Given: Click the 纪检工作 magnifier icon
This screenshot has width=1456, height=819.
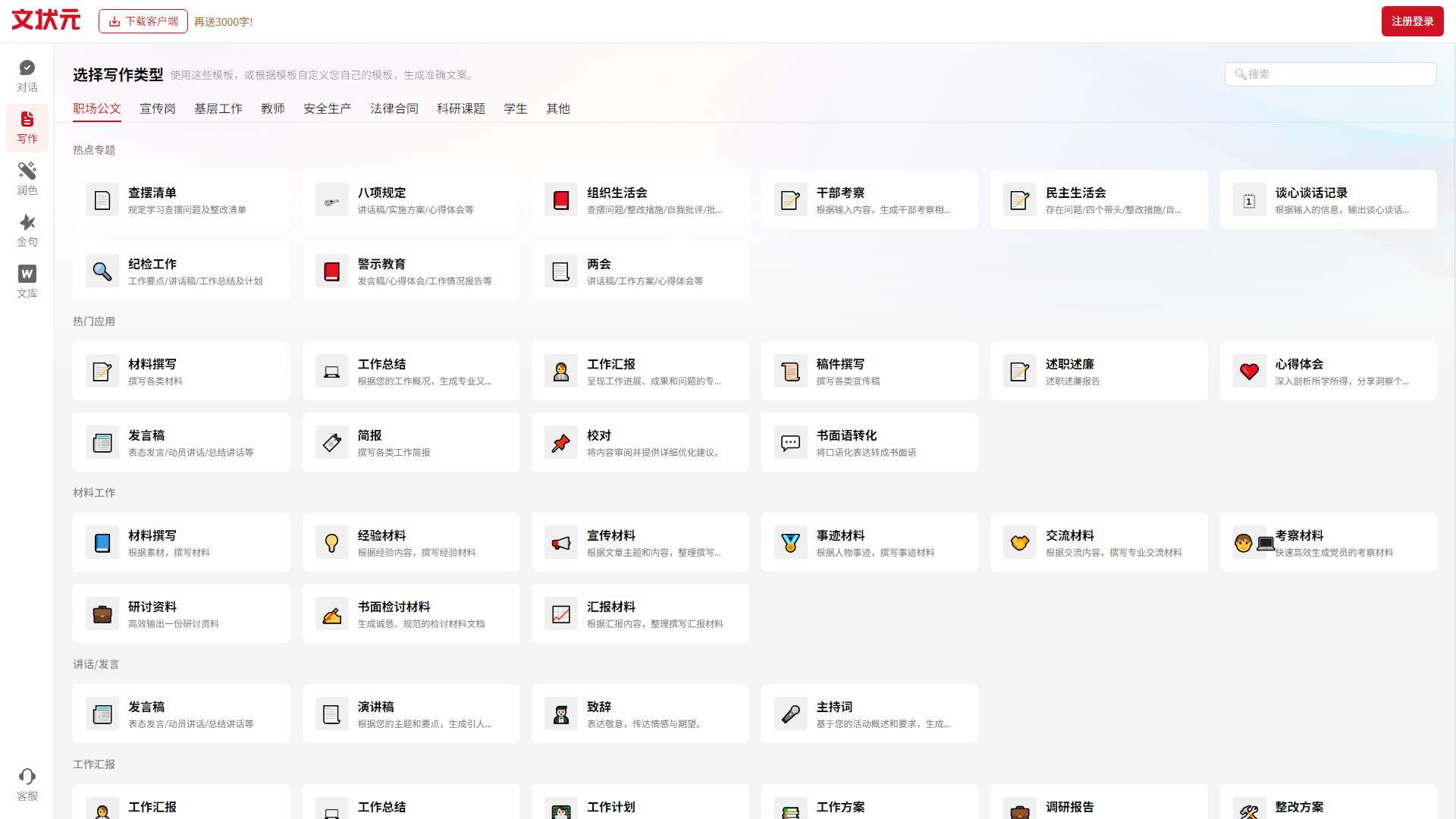Looking at the screenshot, I should point(102,271).
